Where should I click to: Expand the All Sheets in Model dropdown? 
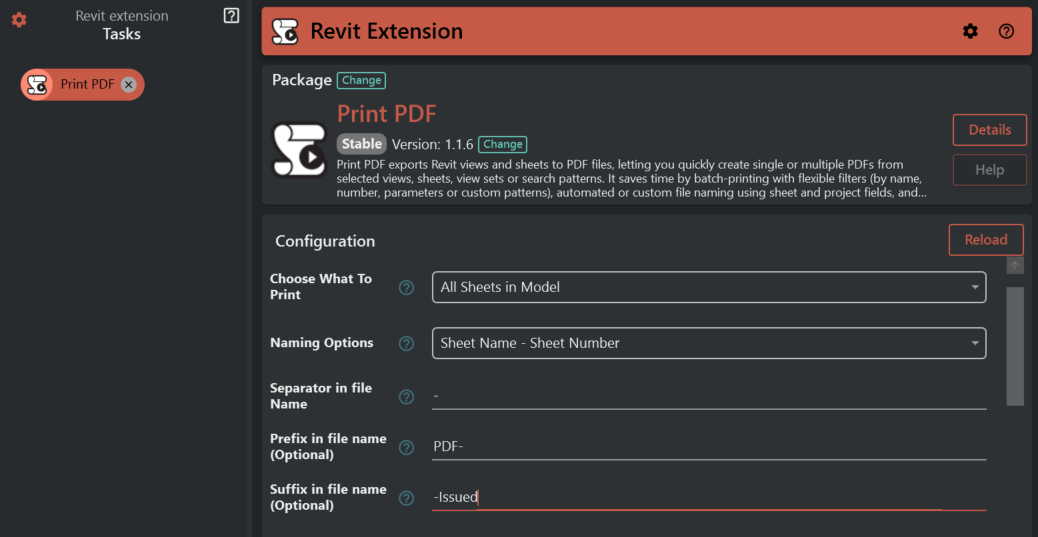(x=708, y=287)
